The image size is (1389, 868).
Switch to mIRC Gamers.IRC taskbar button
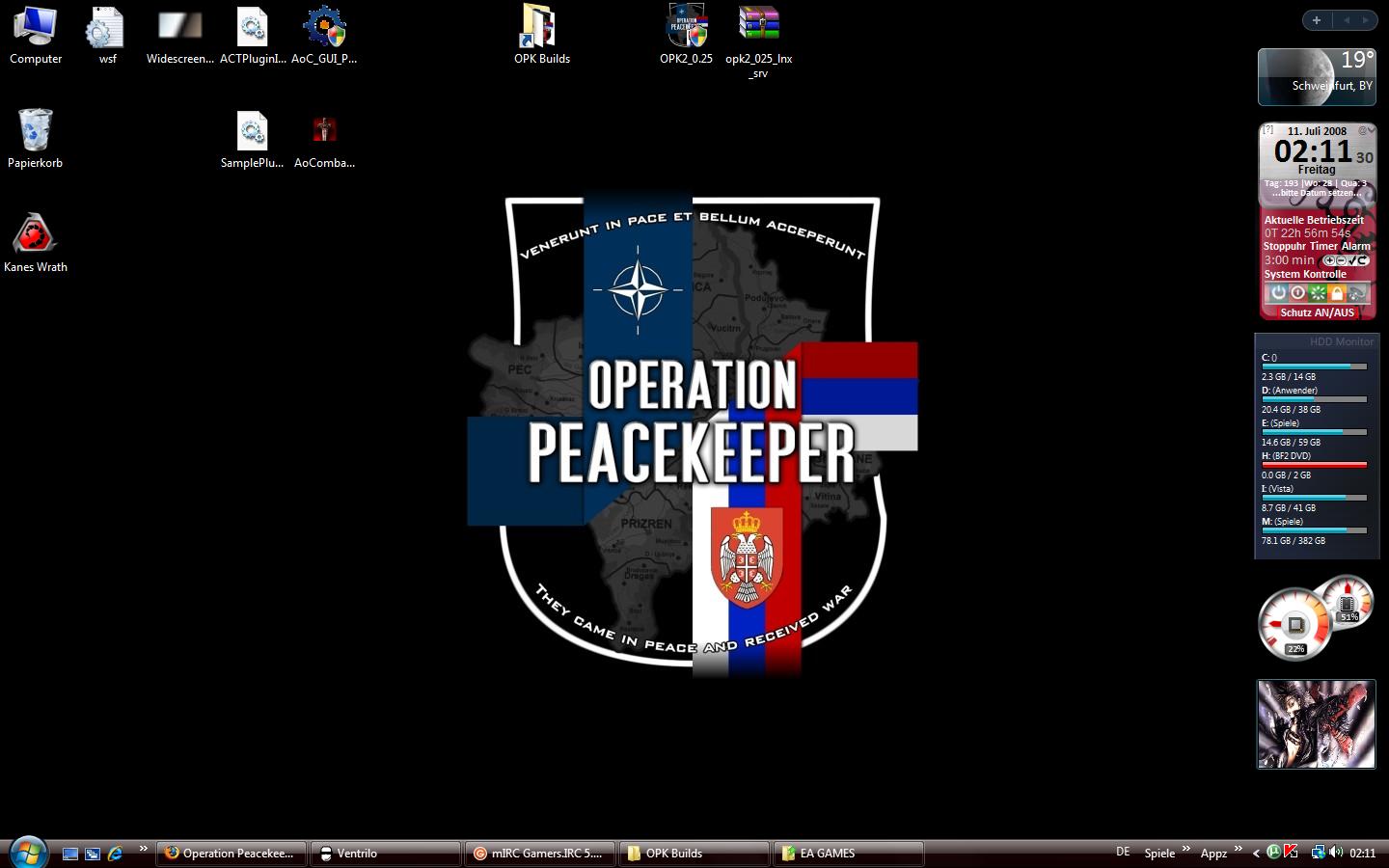[540, 854]
